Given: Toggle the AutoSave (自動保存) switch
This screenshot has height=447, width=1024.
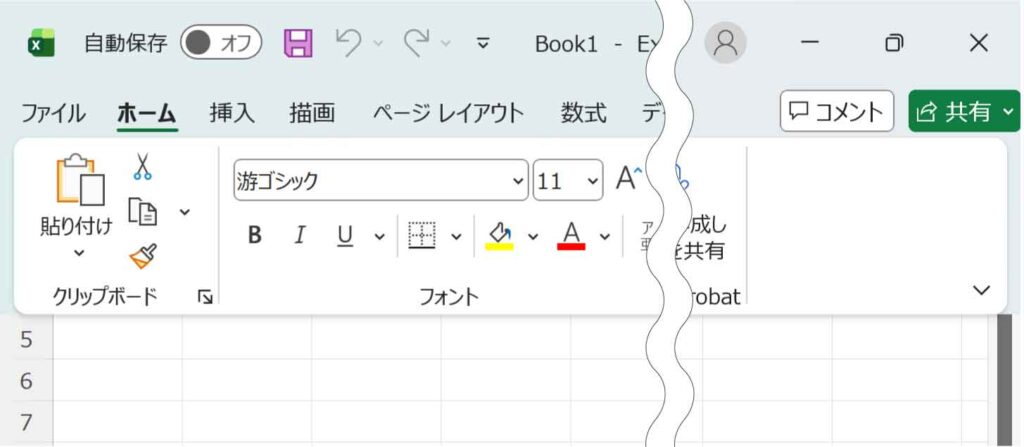Looking at the screenshot, I should click(x=221, y=43).
